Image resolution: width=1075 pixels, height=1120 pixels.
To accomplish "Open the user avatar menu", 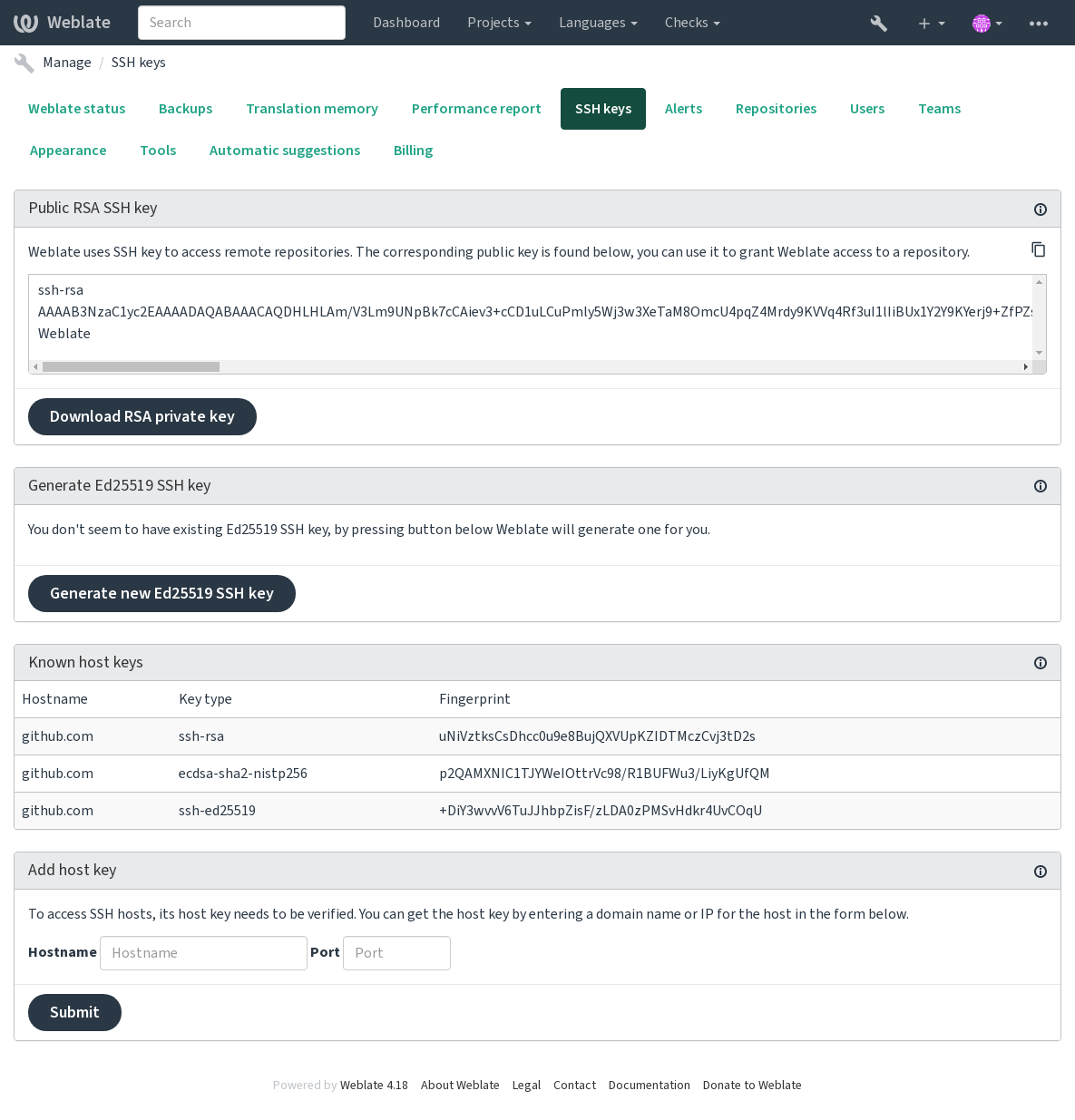I will tap(987, 23).
